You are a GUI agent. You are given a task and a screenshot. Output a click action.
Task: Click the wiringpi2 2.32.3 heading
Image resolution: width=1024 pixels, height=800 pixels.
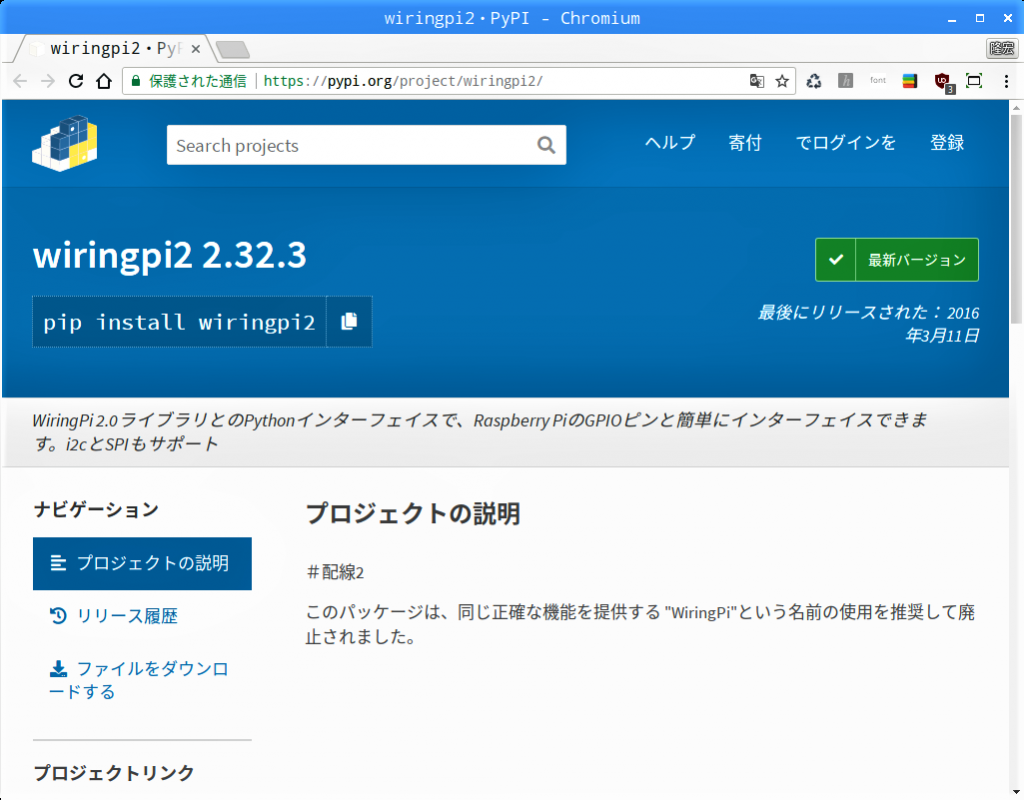(170, 255)
